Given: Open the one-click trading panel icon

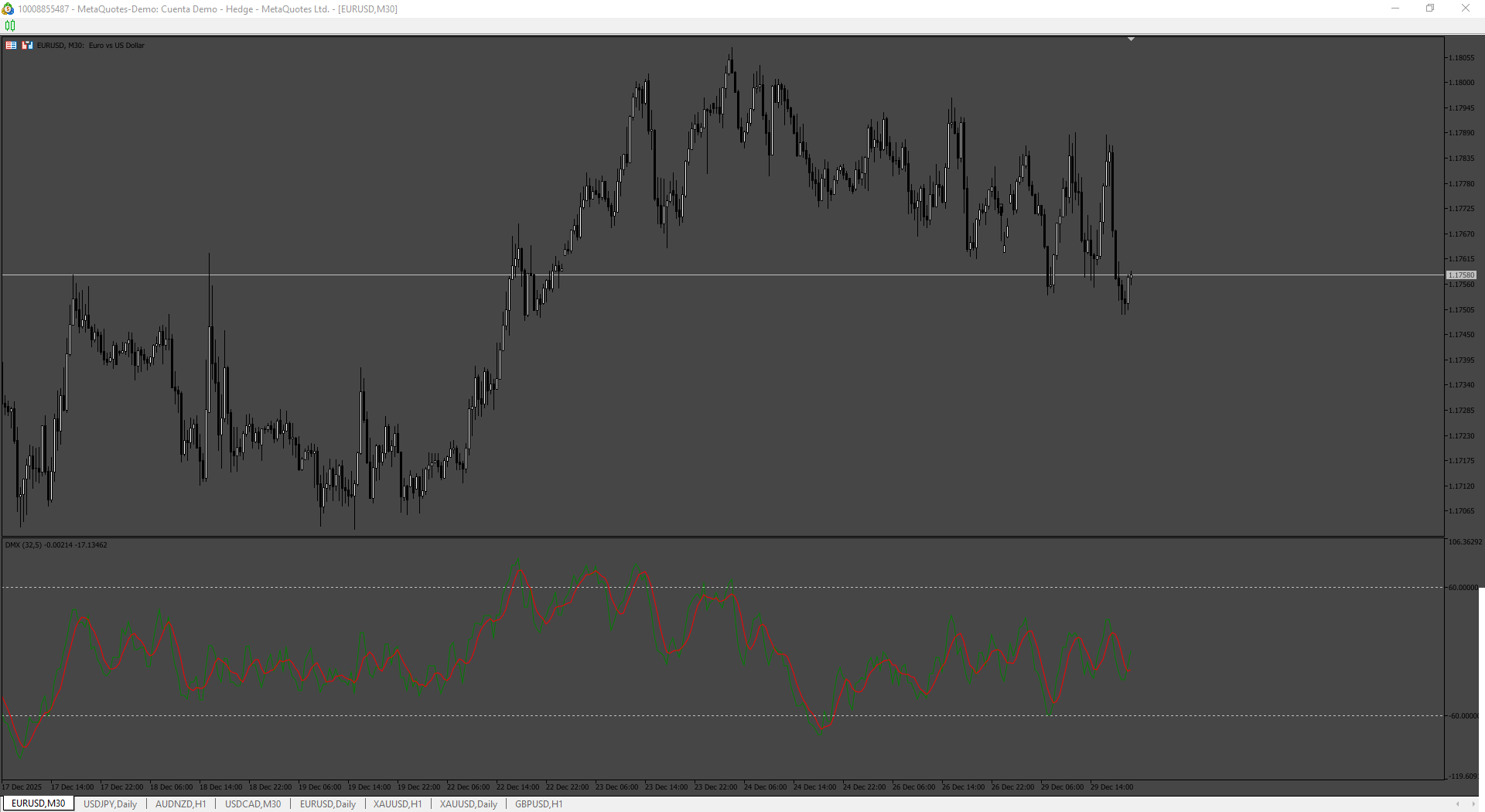Looking at the screenshot, I should 11,45.
